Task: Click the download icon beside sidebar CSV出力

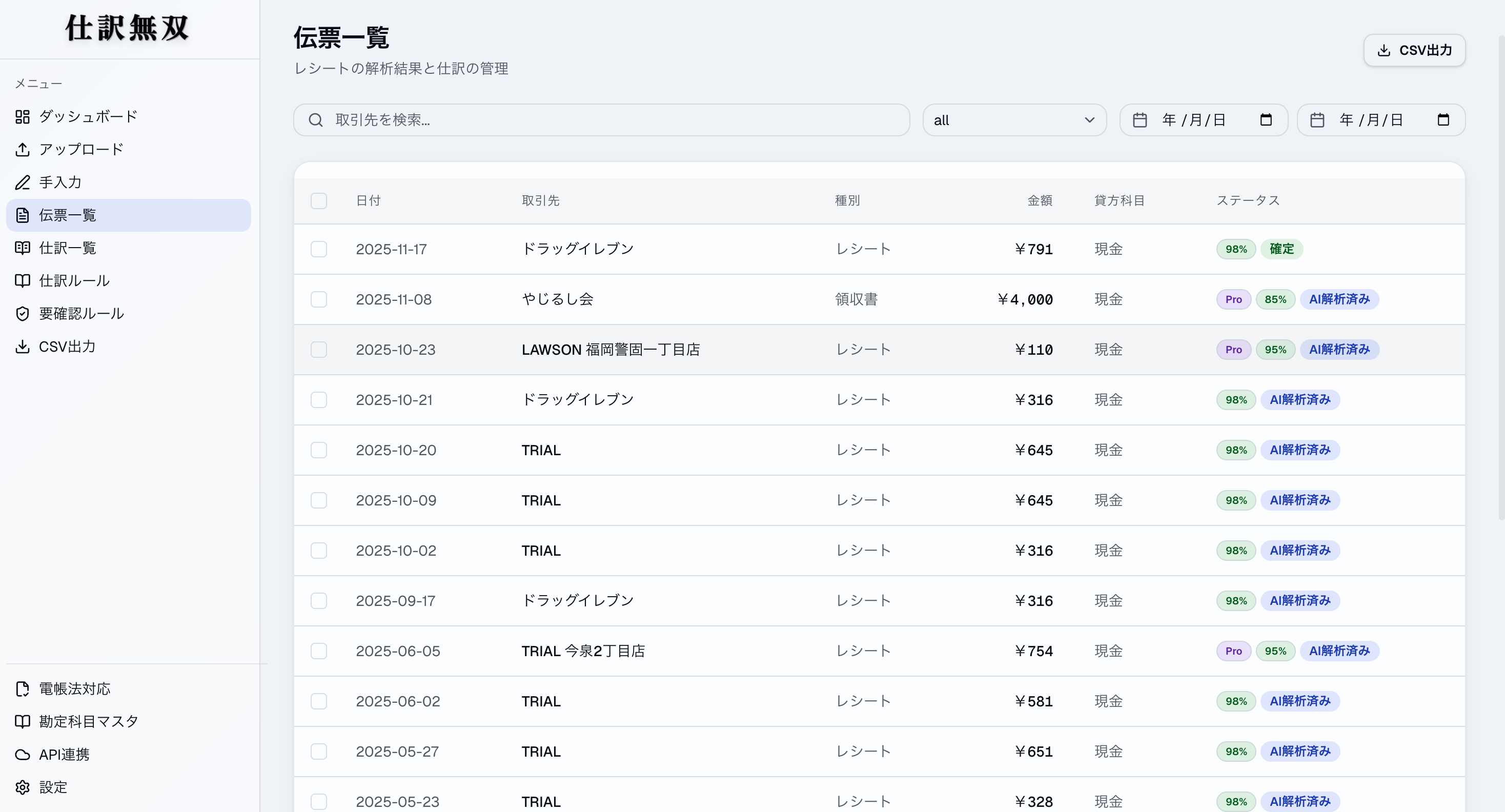Action: pyautogui.click(x=22, y=347)
